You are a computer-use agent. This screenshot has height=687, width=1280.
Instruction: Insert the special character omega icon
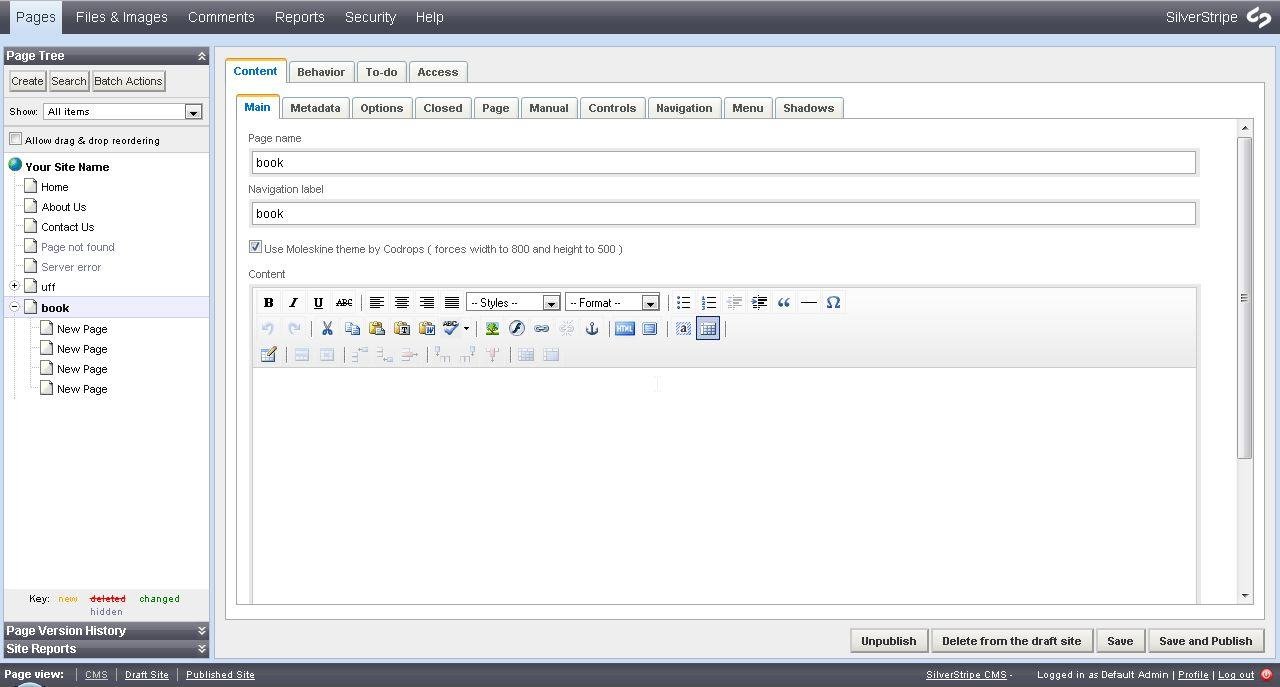click(833, 302)
